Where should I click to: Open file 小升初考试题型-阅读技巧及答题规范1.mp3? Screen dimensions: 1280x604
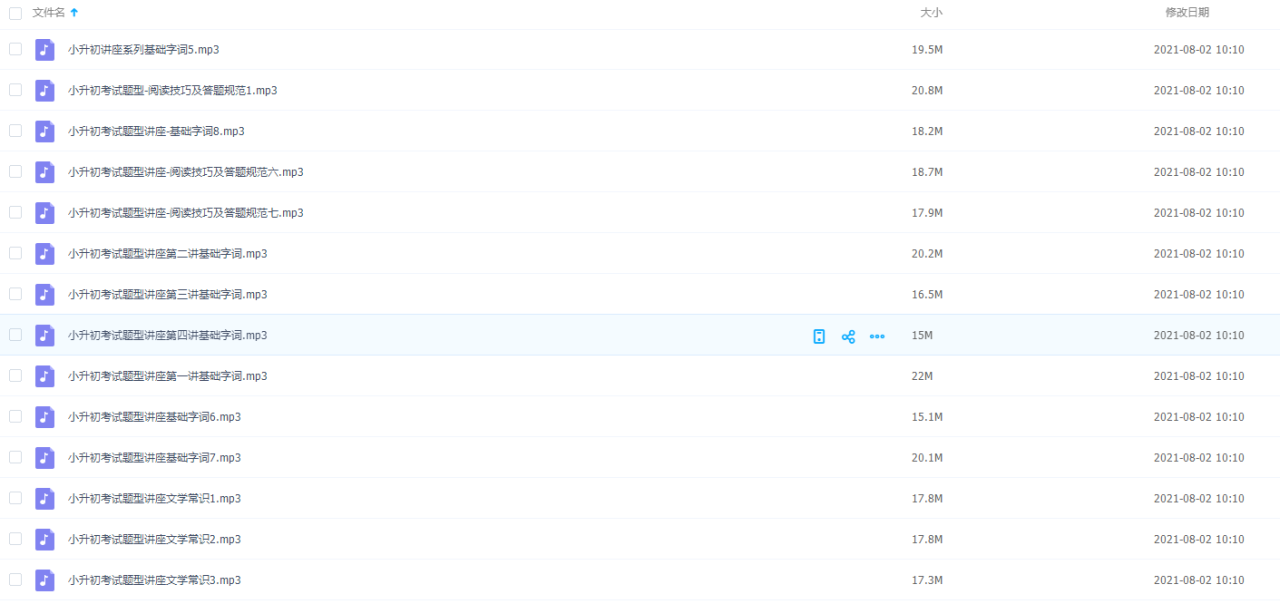[x=172, y=90]
